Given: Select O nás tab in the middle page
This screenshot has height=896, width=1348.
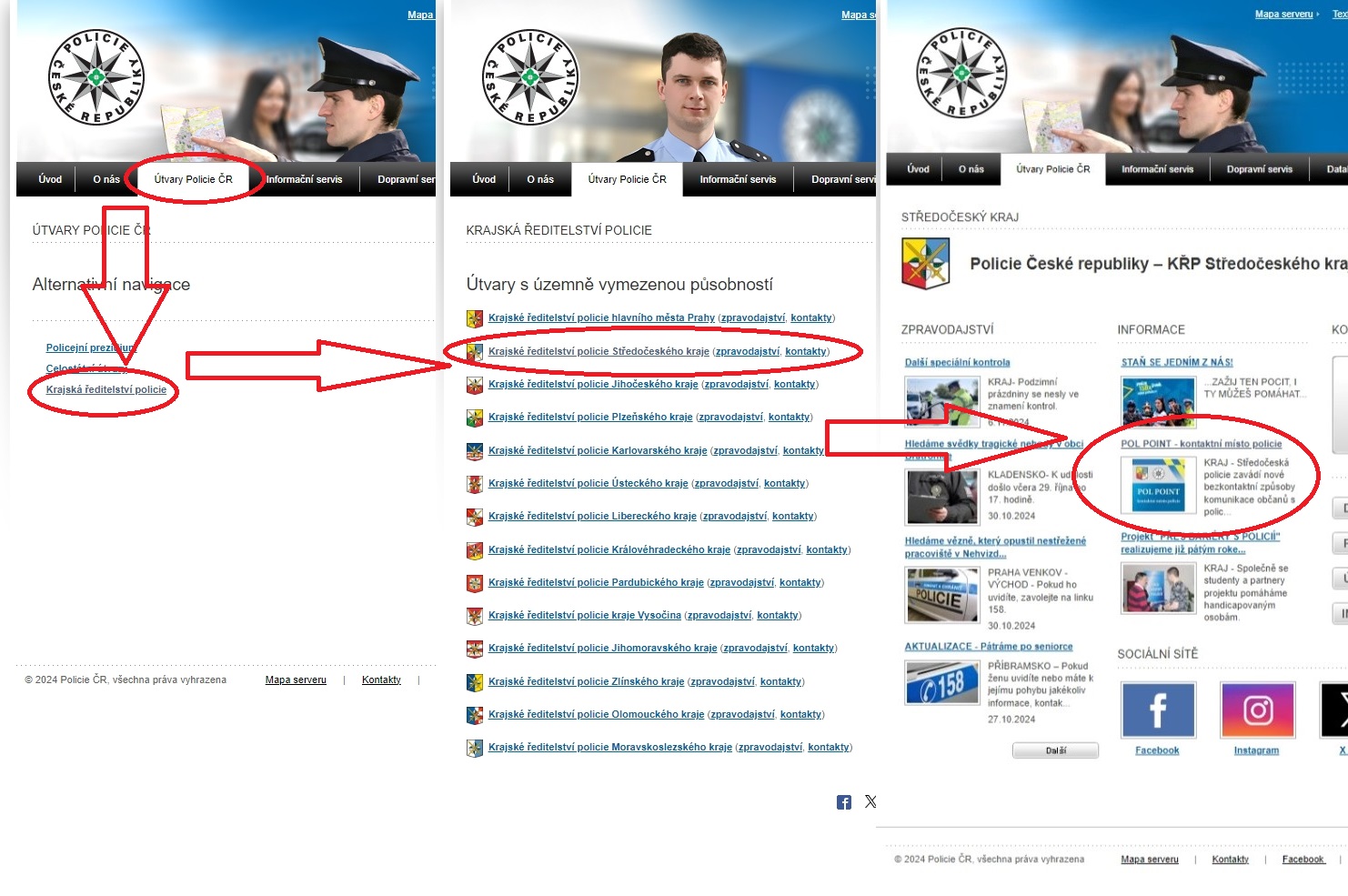Looking at the screenshot, I should (x=540, y=179).
